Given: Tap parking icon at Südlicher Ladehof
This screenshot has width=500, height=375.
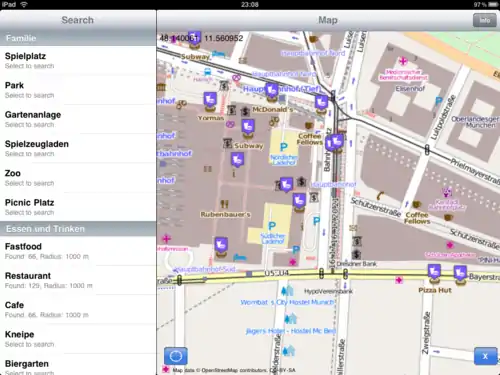Looking at the screenshot, I should [x=272, y=226].
